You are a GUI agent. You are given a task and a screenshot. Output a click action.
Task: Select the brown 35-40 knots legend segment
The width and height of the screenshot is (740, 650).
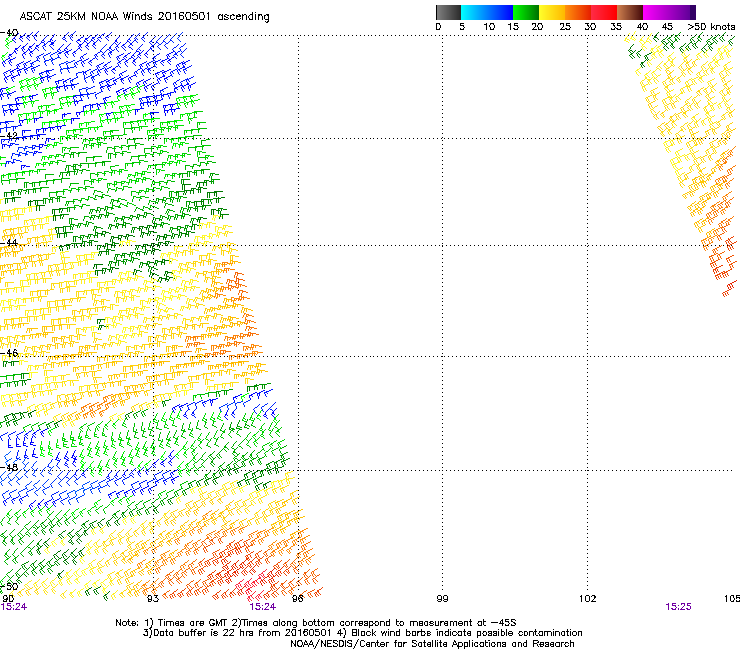630,12
